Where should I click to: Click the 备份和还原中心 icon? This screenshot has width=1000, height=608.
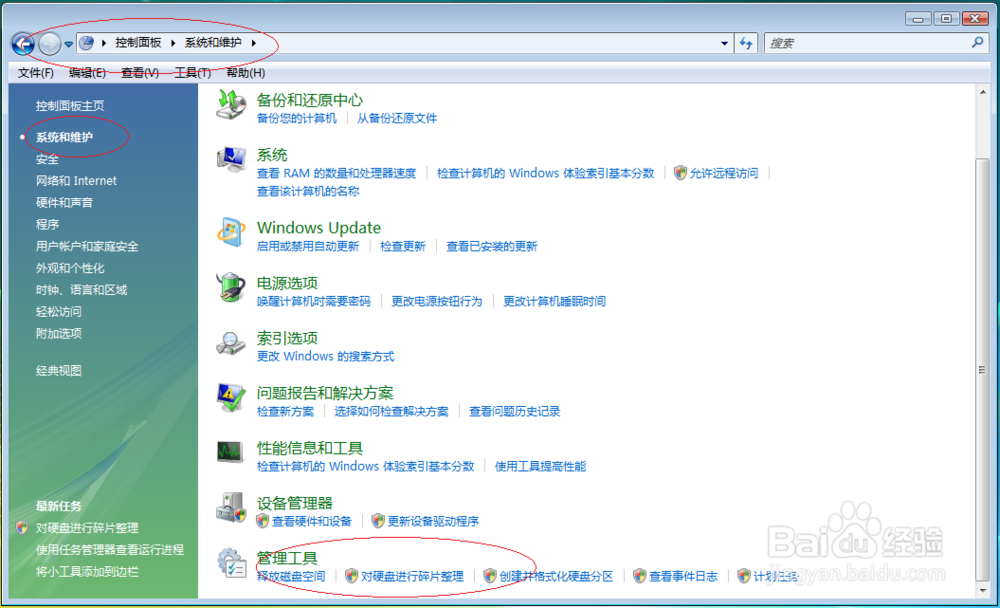click(x=231, y=105)
